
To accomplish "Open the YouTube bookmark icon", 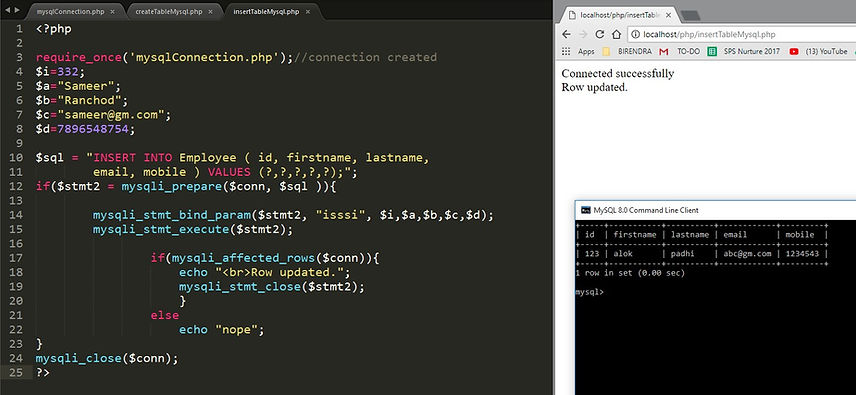I will point(794,51).
